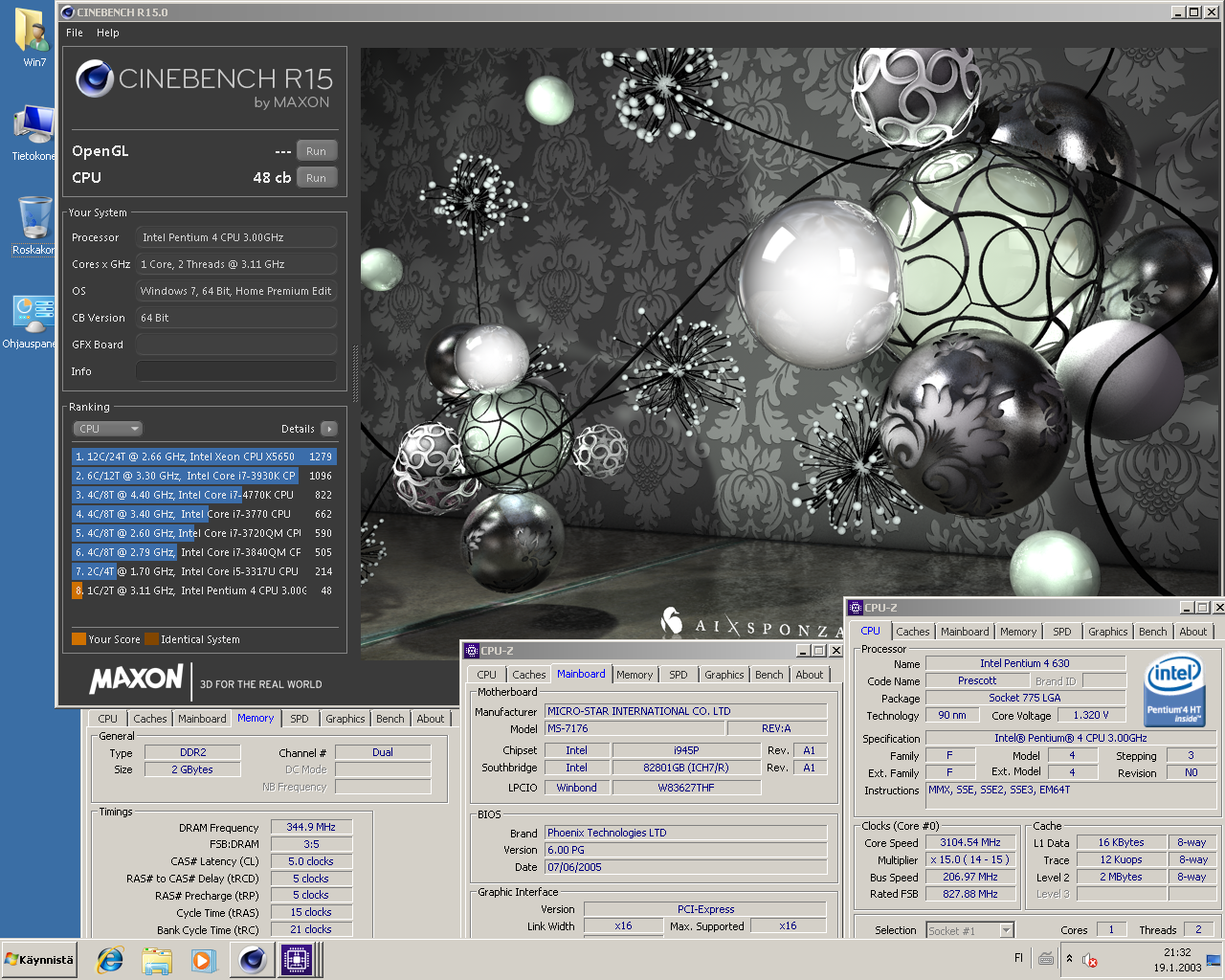Open Mainboard tab in Memory window

click(202, 719)
